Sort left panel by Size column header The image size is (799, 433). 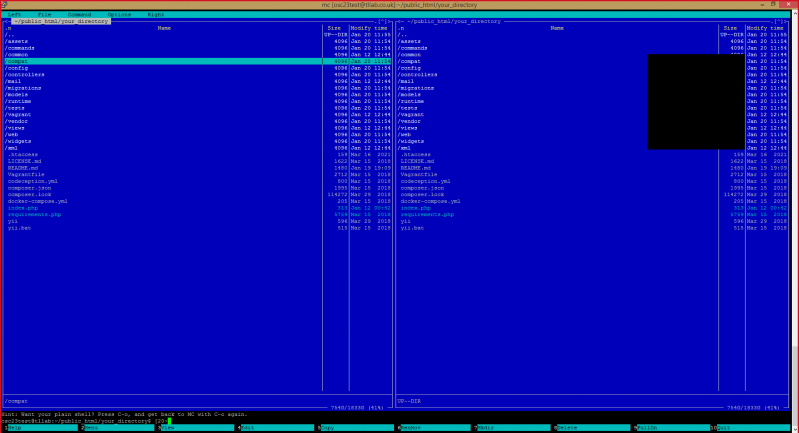pyautogui.click(x=334, y=27)
